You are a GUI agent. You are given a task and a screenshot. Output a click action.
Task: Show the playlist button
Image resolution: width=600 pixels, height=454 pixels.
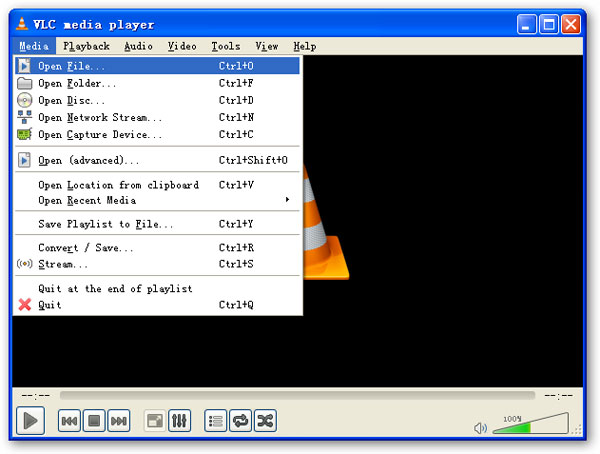click(215, 421)
